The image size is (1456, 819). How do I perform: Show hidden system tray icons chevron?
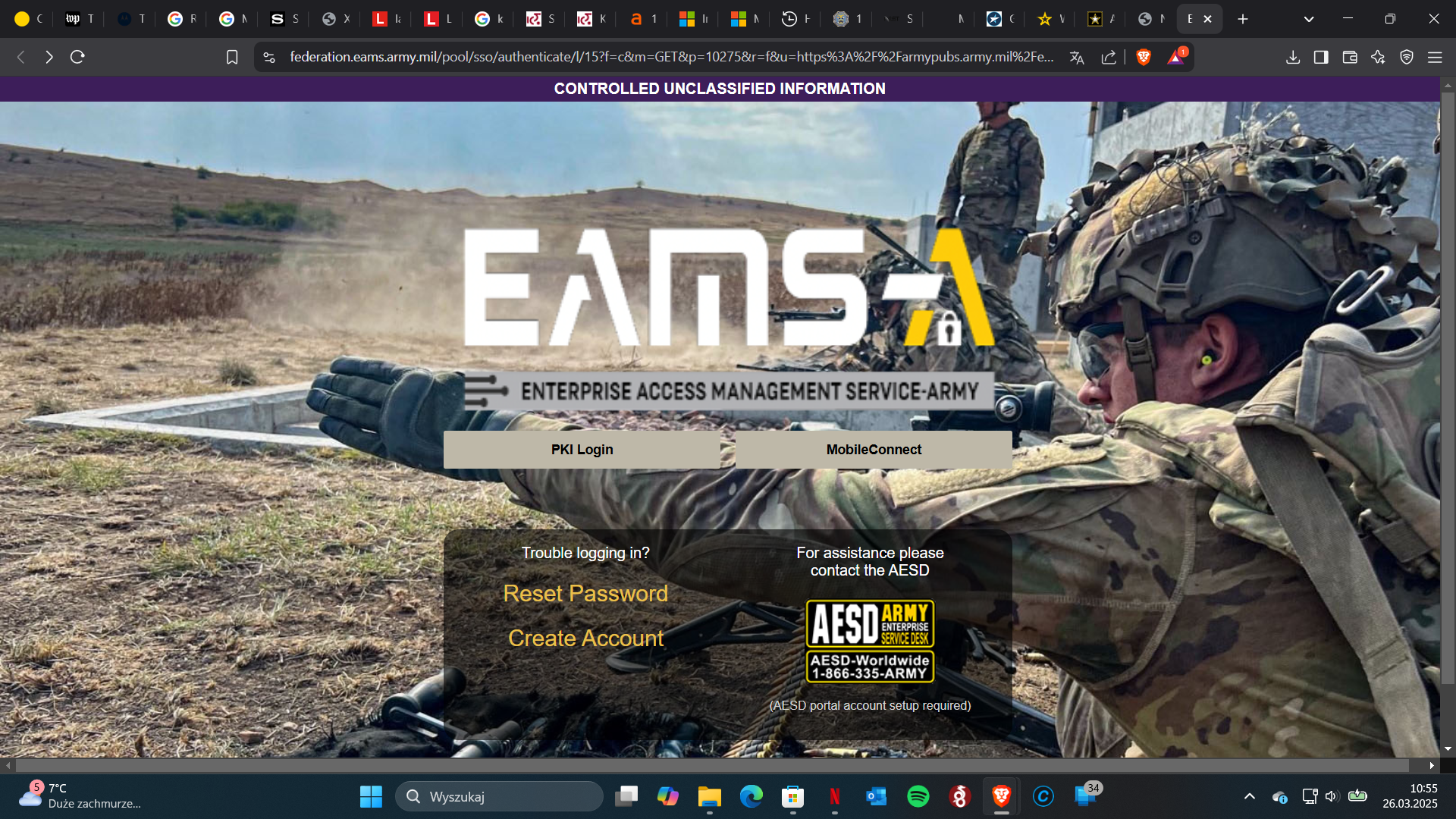1250,796
